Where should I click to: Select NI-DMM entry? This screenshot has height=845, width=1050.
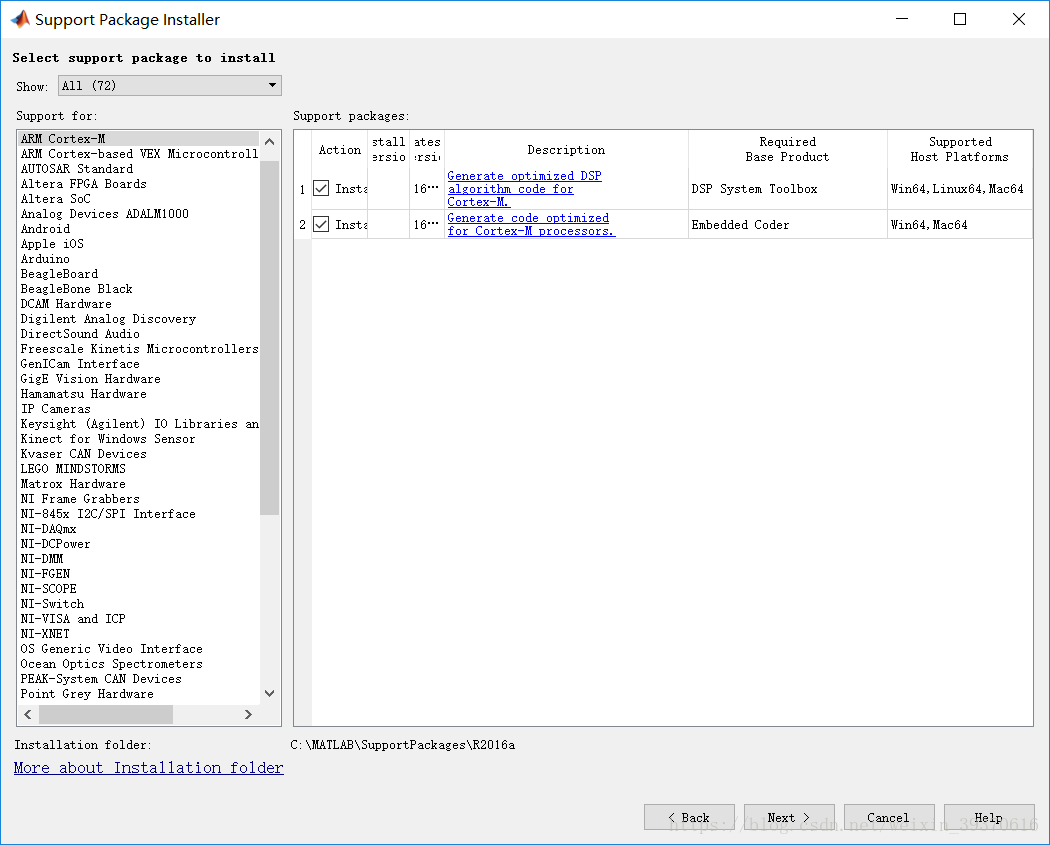(x=139, y=558)
